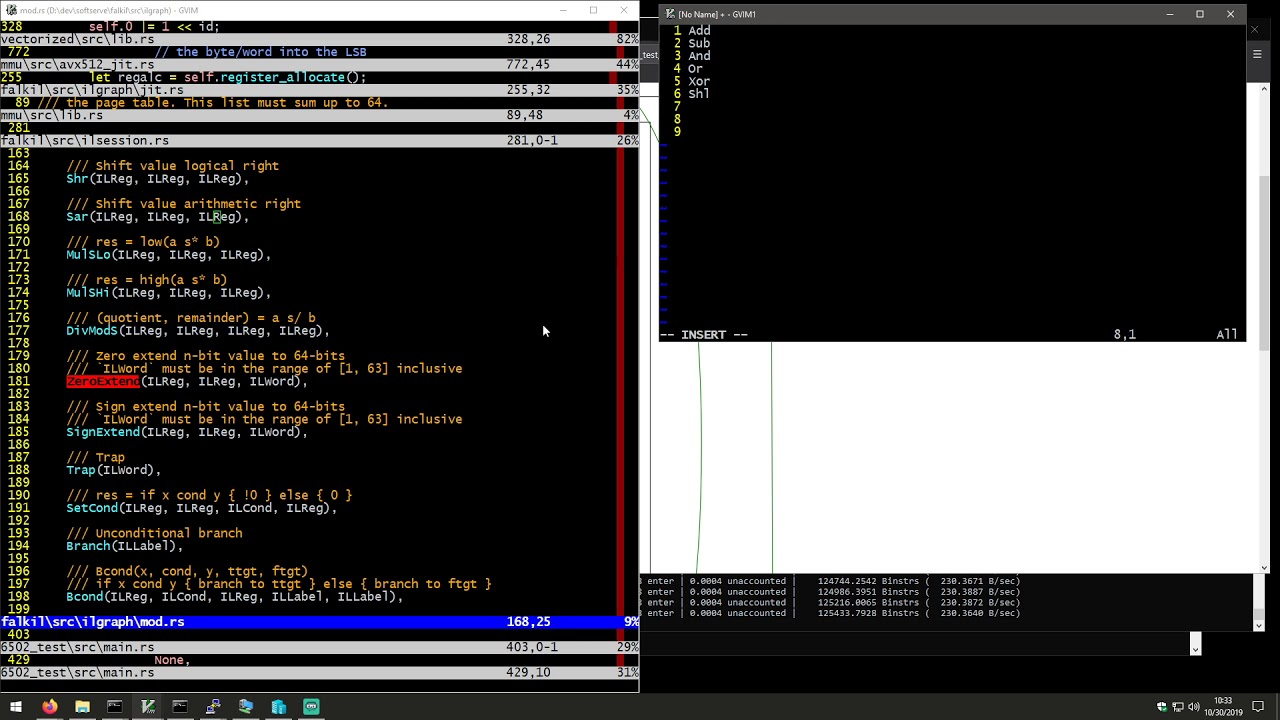The width and height of the screenshot is (1280, 720).
Task: Click the 'Shr(ILReg, ILReg, ILReg),' line
Action: click(158, 179)
